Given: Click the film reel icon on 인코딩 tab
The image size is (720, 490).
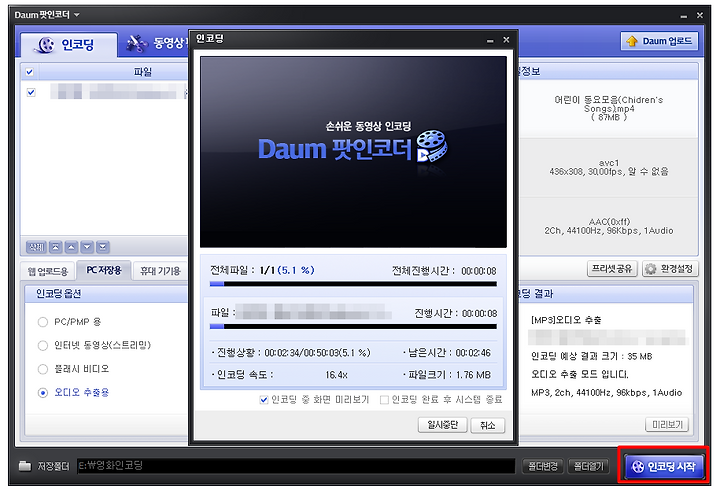Looking at the screenshot, I should (46, 45).
